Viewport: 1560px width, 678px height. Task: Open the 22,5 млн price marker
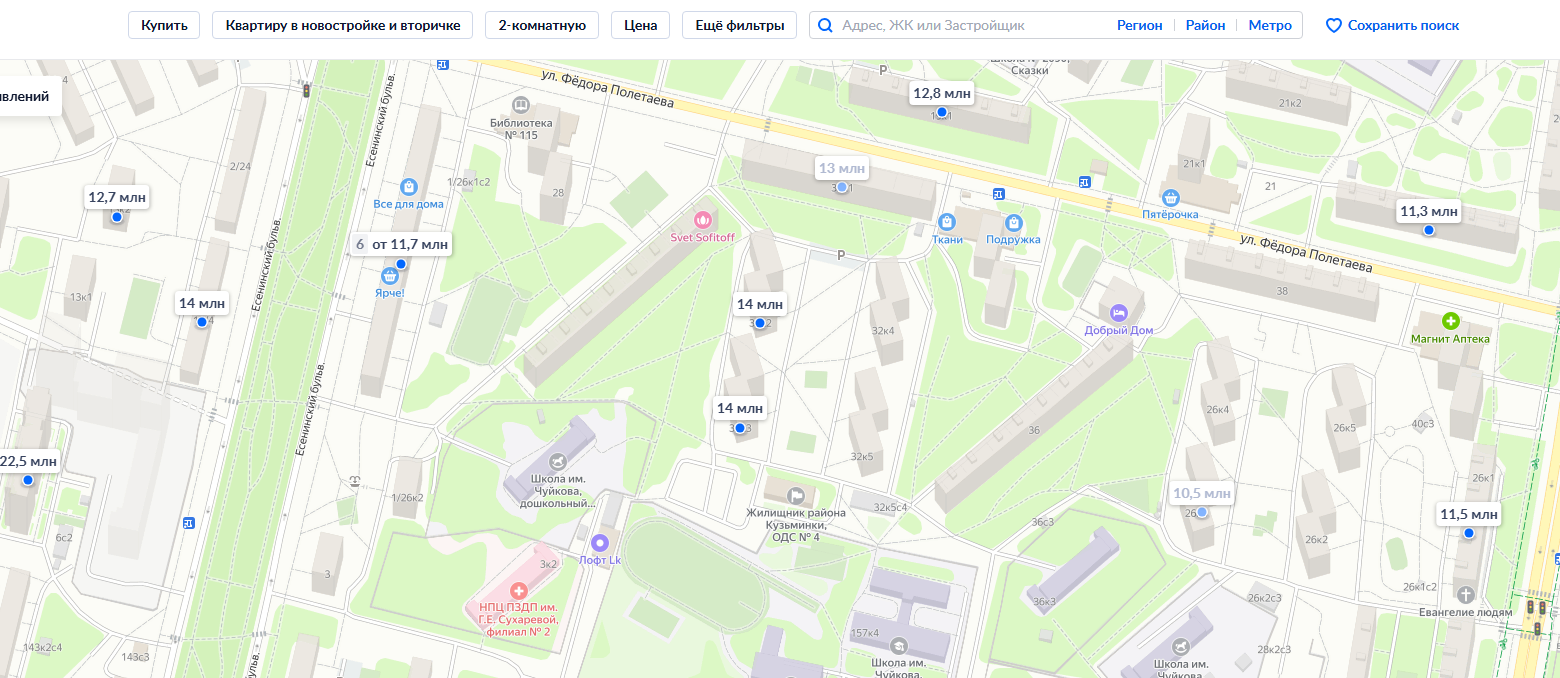click(x=28, y=461)
